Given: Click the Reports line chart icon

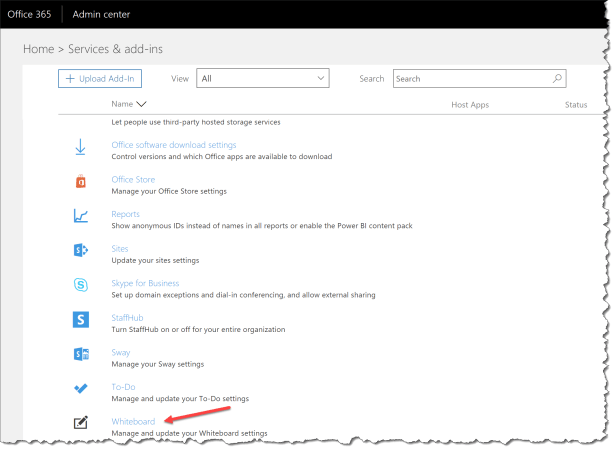Looking at the screenshot, I should [81, 216].
